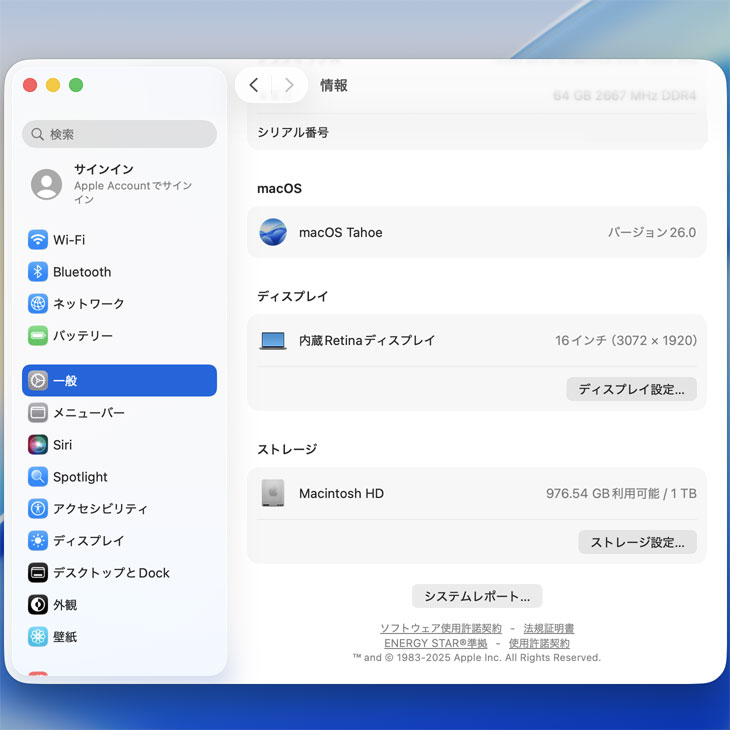730x730 pixels.
Task: Open the ENERGY STAR準拠 link
Action: point(436,644)
